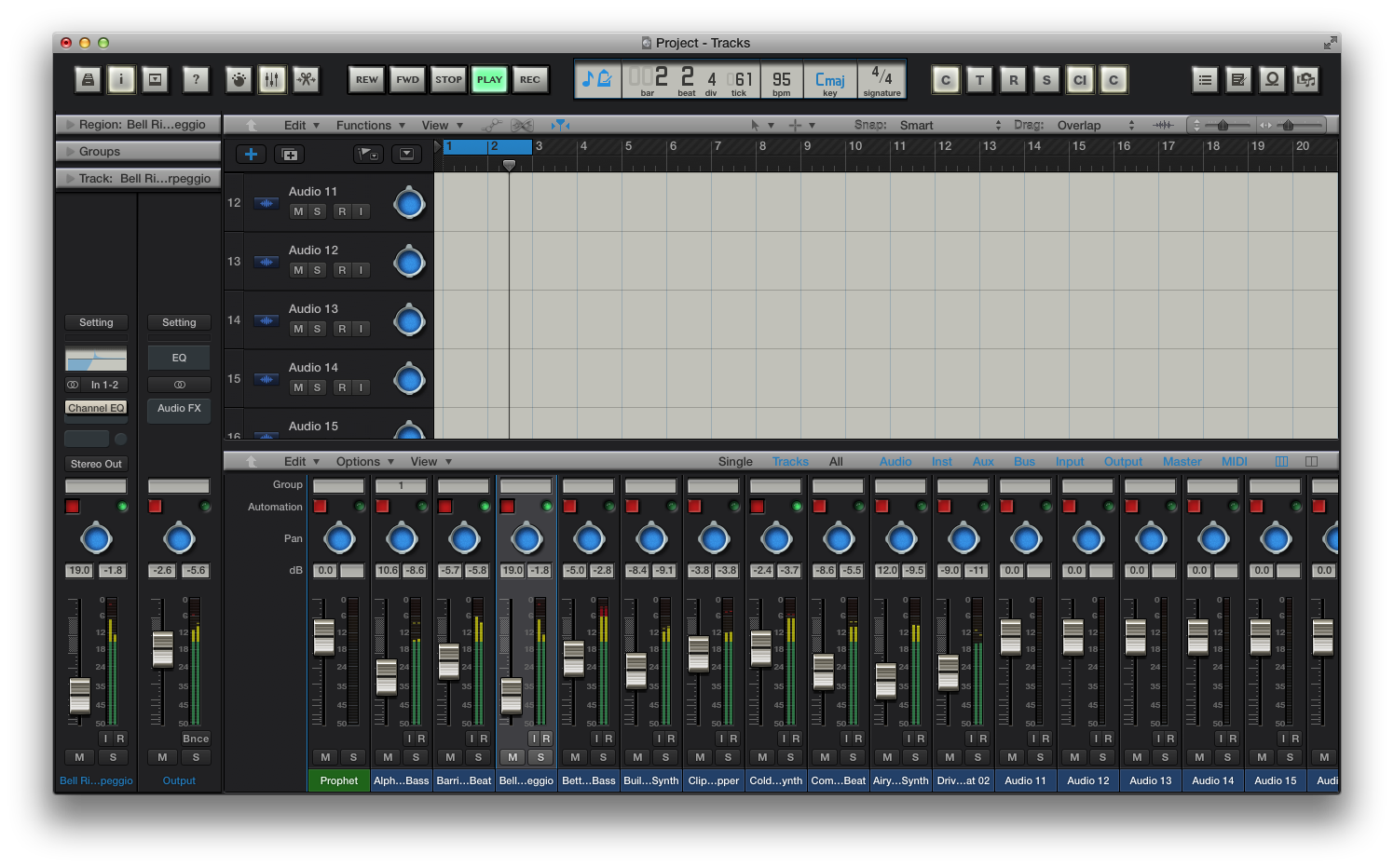Open the Library drawer icon in the toolbar

tap(88, 80)
